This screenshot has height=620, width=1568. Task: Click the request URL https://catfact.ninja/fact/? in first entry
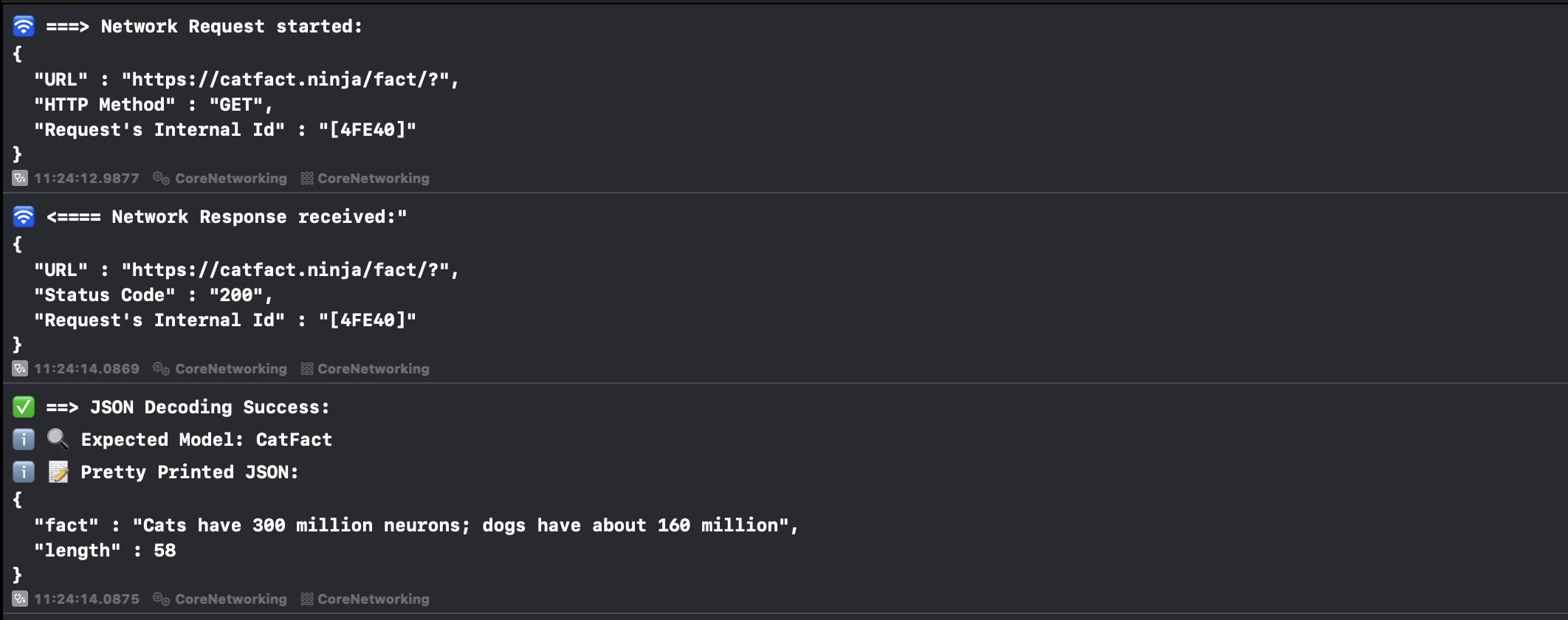click(x=290, y=80)
